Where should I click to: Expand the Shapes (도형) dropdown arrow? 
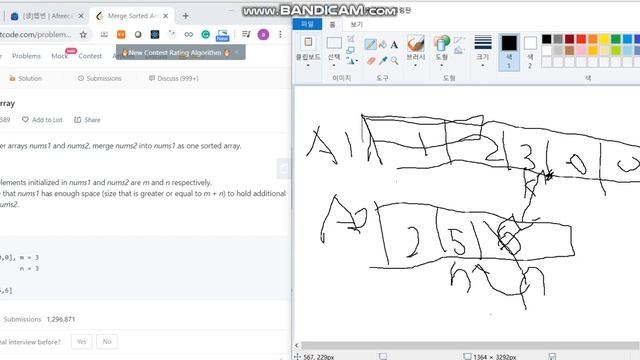tap(442, 65)
